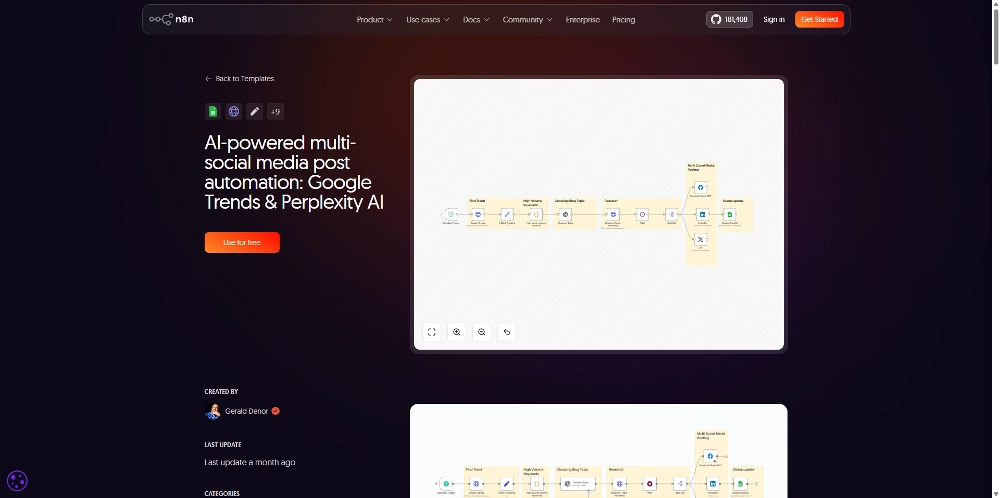Zoom out on the workflow canvas
Screen dimensions: 1000x498
[482, 332]
